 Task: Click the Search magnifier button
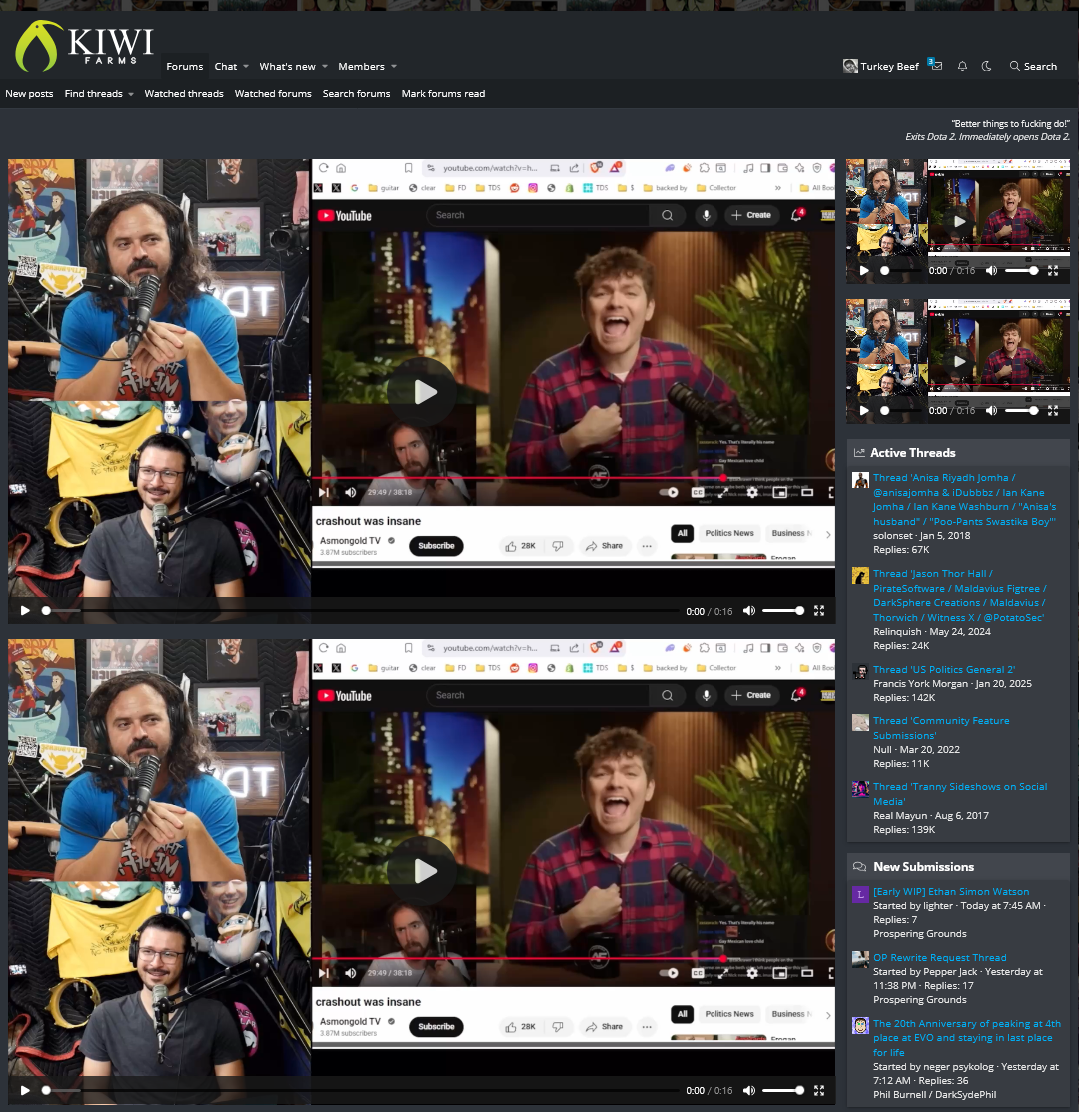click(1033, 66)
